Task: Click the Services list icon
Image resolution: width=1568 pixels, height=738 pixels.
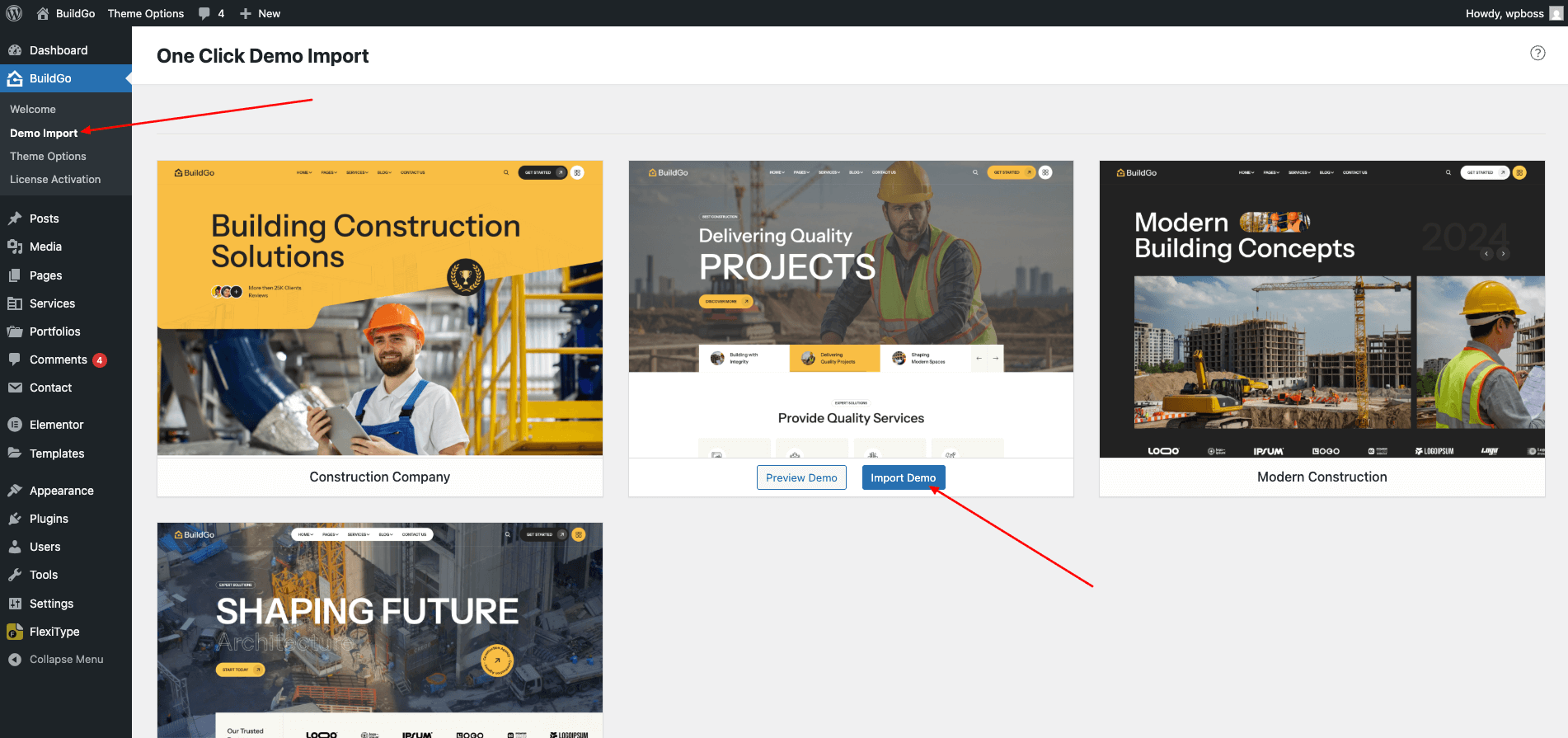Action: [15, 303]
